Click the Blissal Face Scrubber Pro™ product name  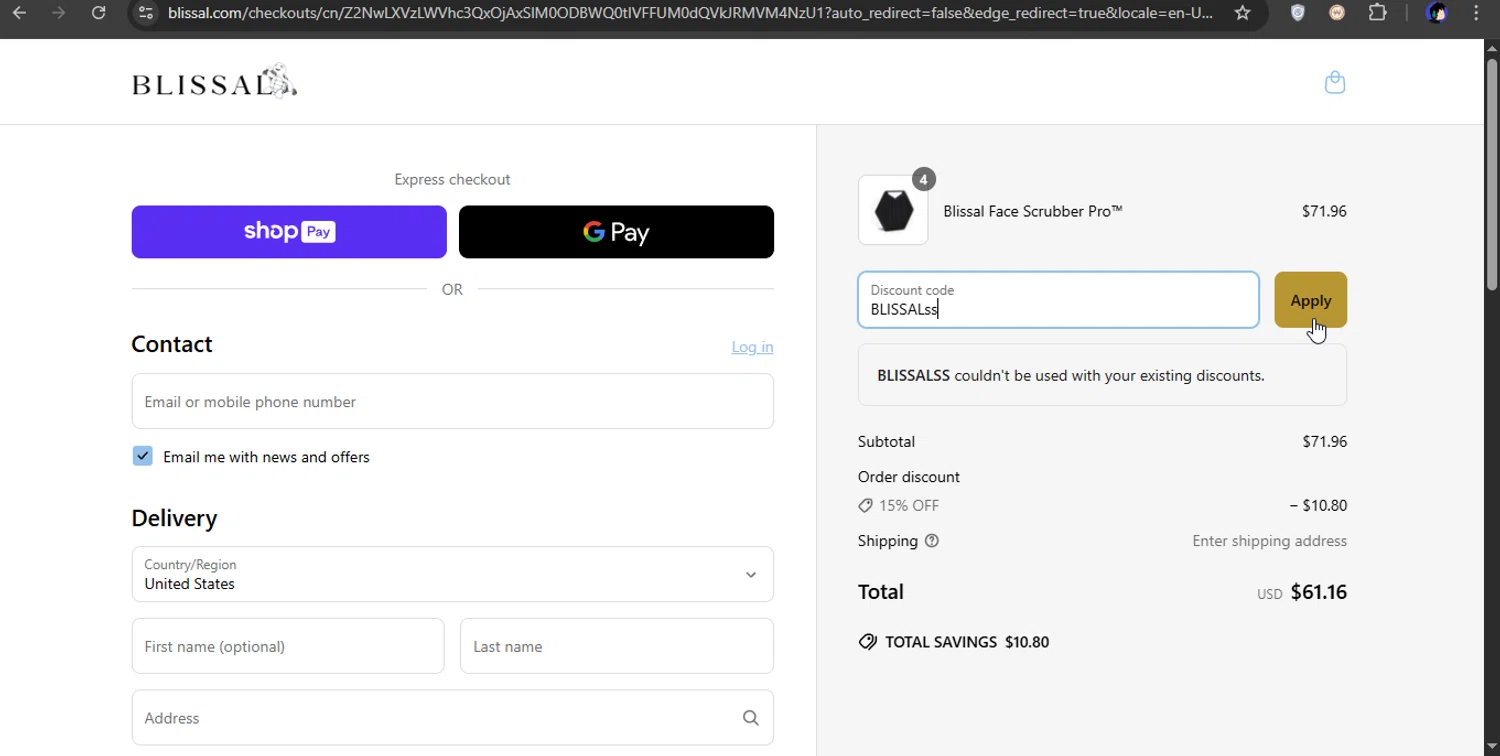click(x=1033, y=211)
